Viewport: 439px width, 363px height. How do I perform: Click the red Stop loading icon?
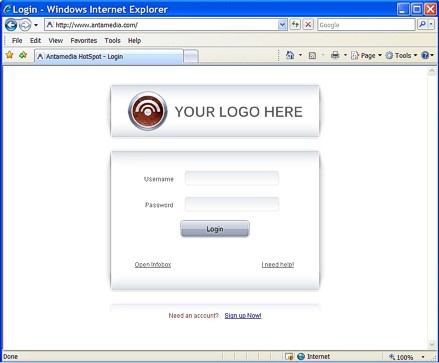tap(308, 25)
